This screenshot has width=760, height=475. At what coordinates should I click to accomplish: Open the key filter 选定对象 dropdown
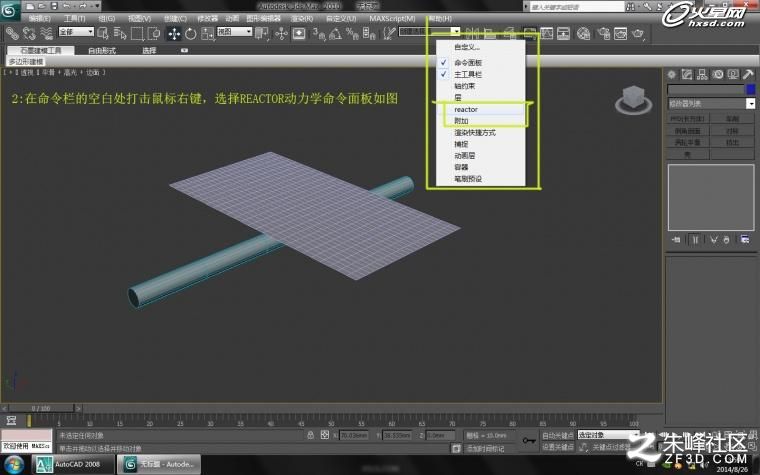pyautogui.click(x=608, y=435)
